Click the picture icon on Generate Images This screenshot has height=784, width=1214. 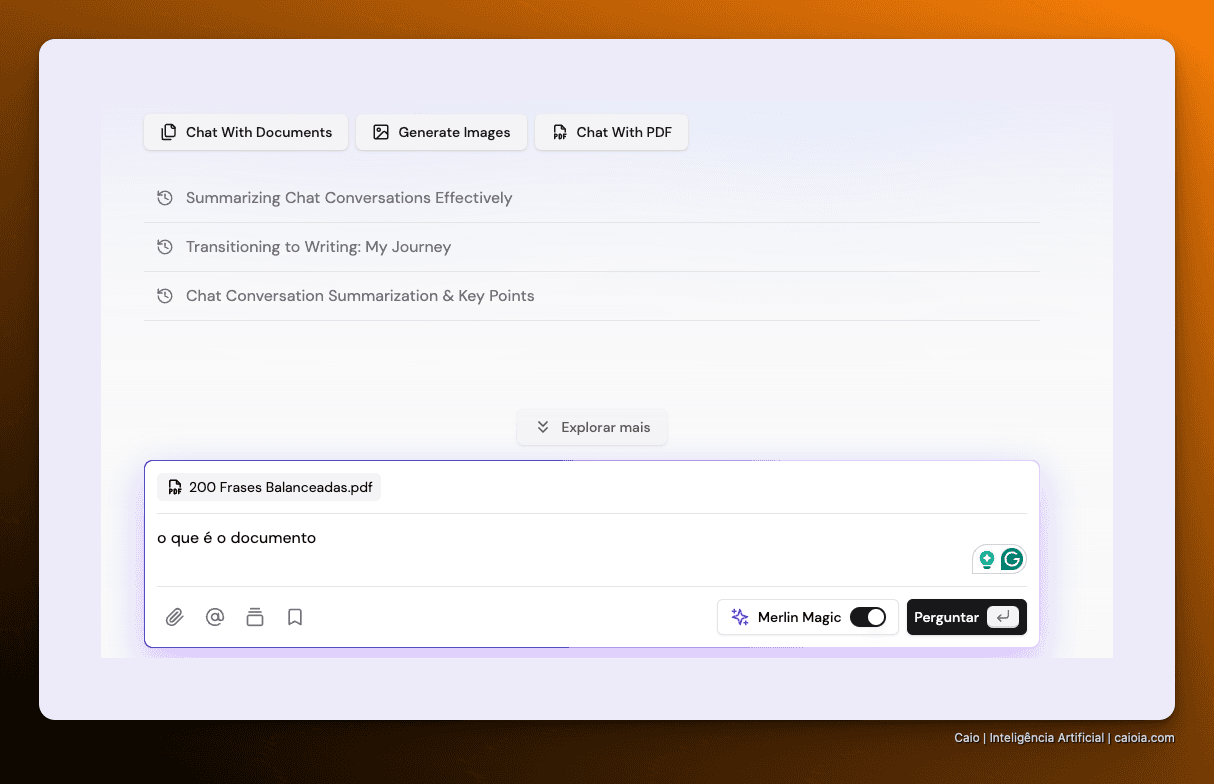(x=381, y=132)
